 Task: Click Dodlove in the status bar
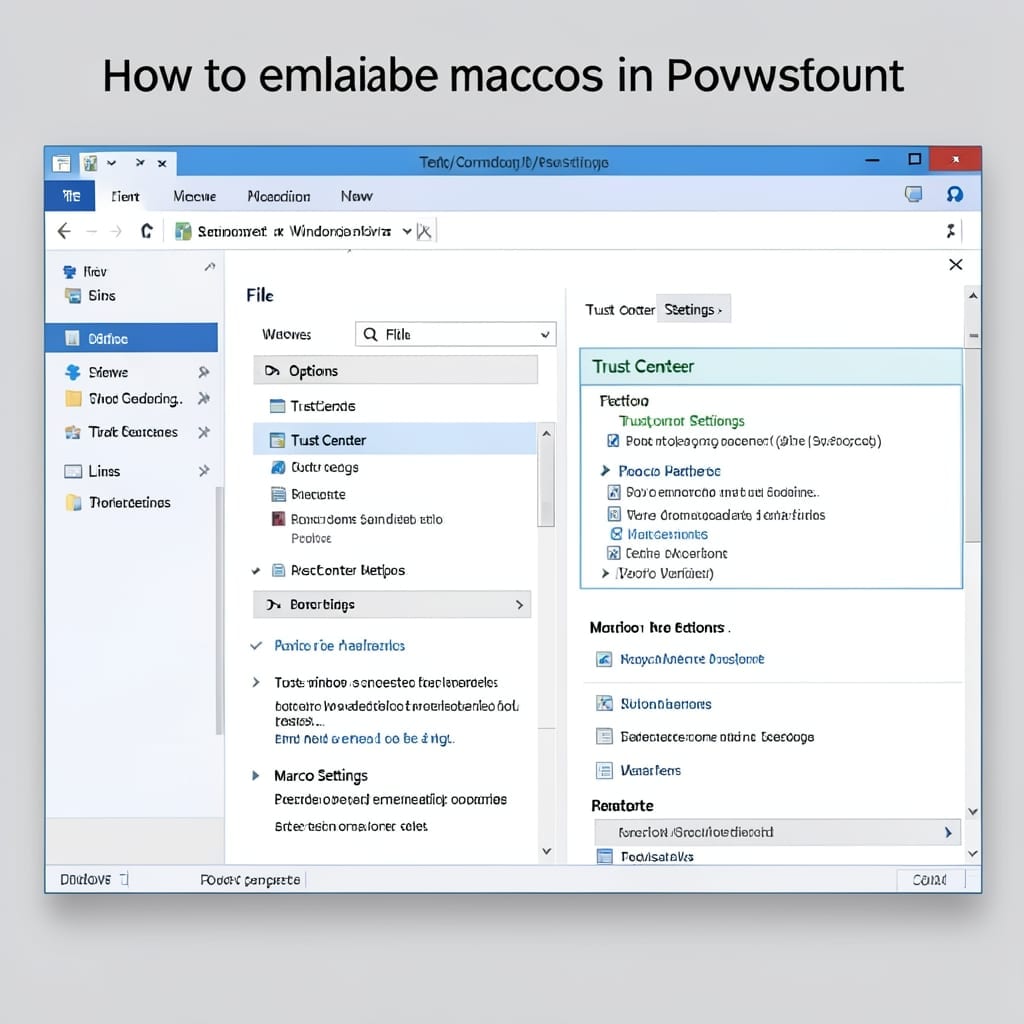pos(86,880)
